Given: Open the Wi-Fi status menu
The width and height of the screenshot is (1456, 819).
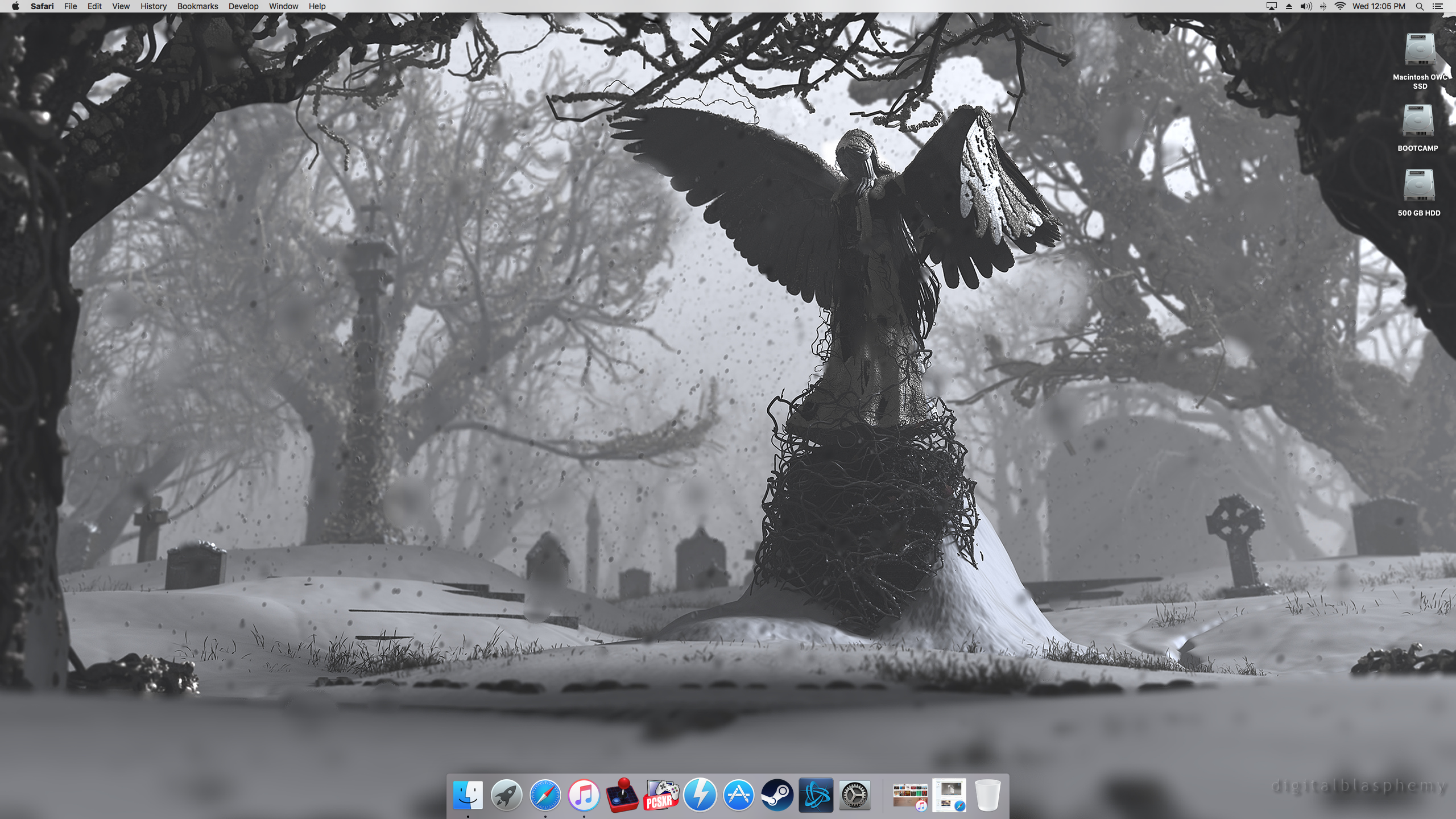Looking at the screenshot, I should pos(1341,6).
